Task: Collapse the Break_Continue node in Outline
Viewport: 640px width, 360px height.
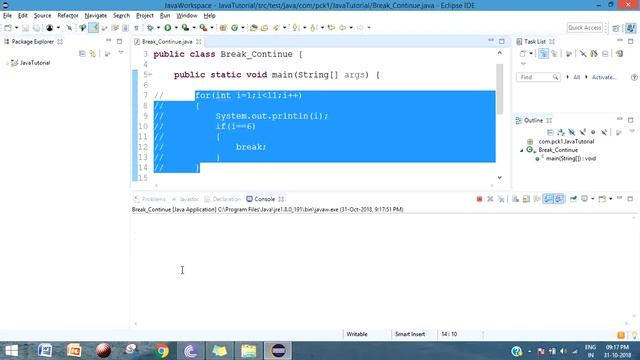Action: [522, 151]
